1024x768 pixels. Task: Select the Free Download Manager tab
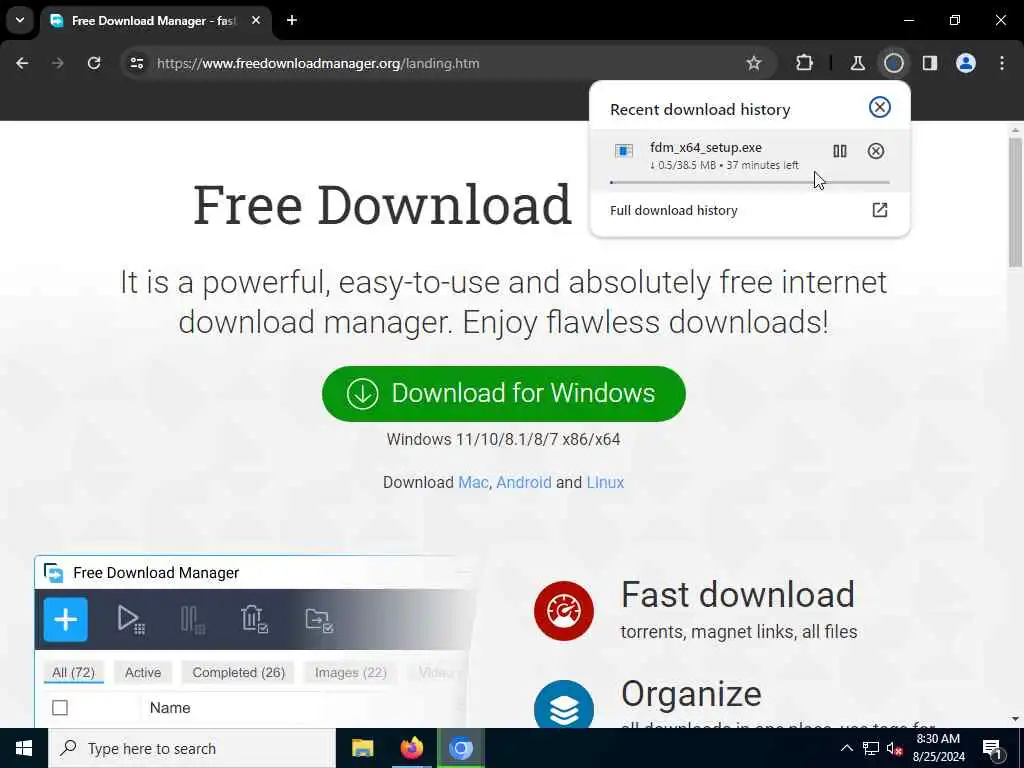click(153, 21)
